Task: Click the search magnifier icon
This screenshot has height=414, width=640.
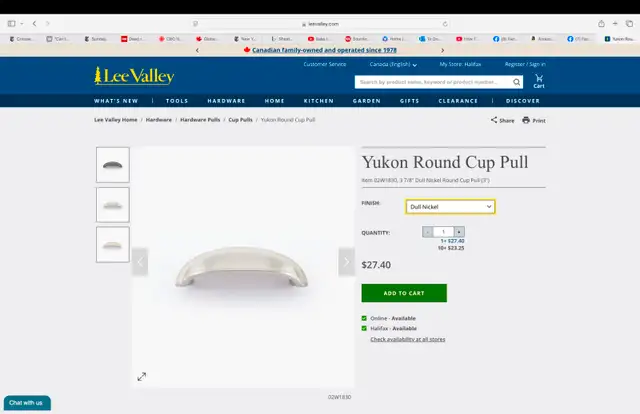Action: click(x=516, y=82)
